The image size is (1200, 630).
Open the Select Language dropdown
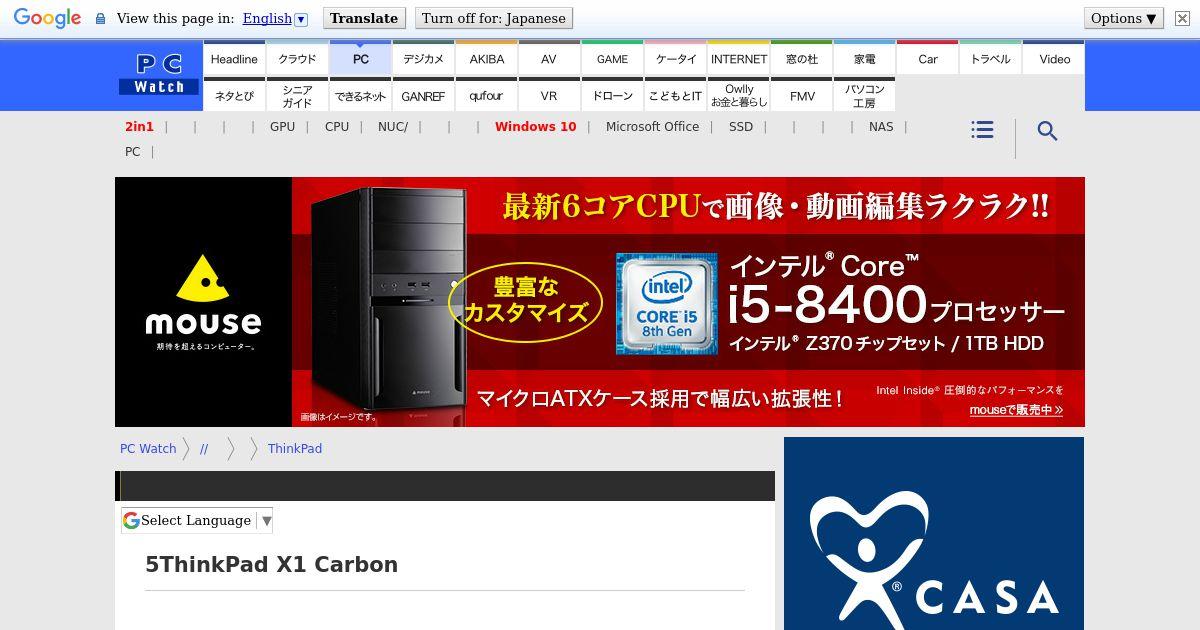coord(197,520)
